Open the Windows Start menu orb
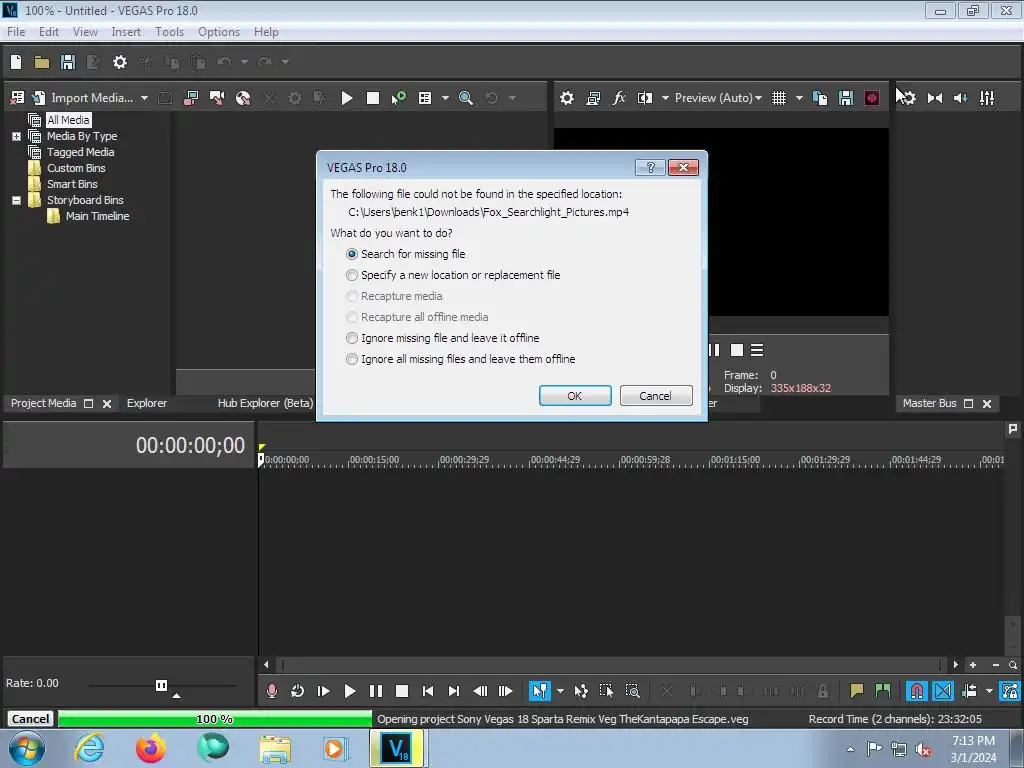 pos(27,748)
